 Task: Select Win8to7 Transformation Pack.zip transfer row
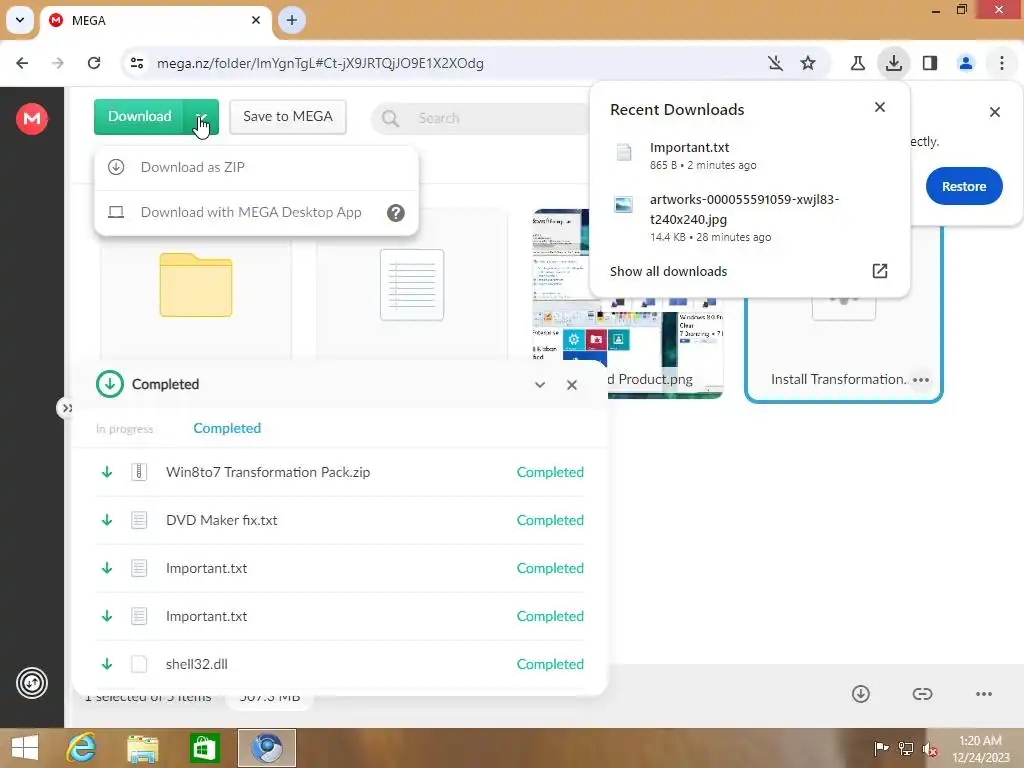coord(340,472)
